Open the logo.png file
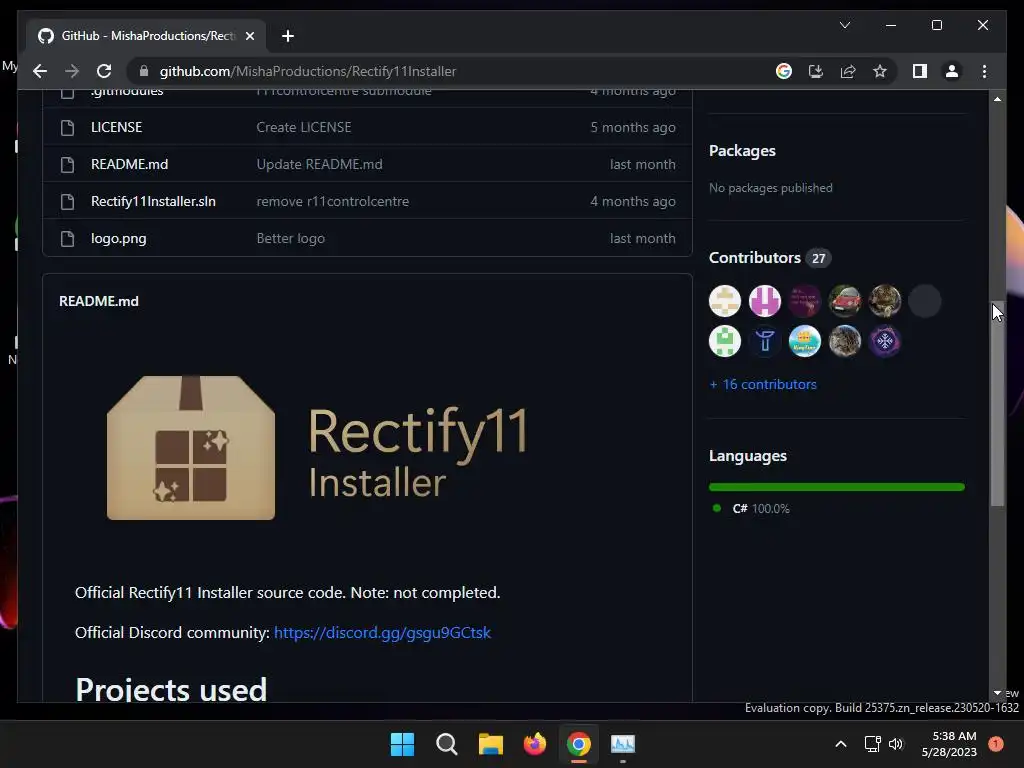This screenshot has height=768, width=1024. 118,239
